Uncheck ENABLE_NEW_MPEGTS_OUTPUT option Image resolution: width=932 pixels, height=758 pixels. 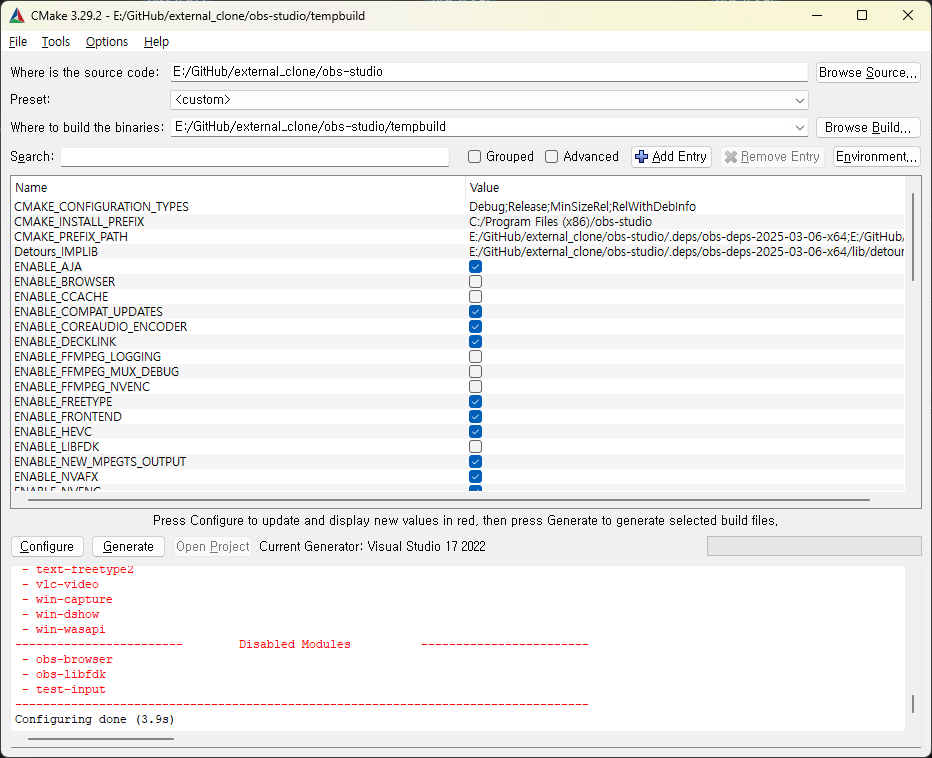[x=476, y=461]
